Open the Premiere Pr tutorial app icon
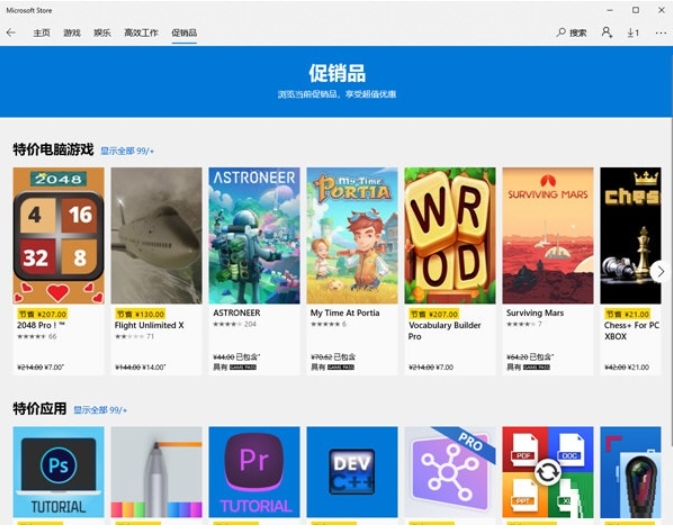This screenshot has width=673, height=529. 254,472
